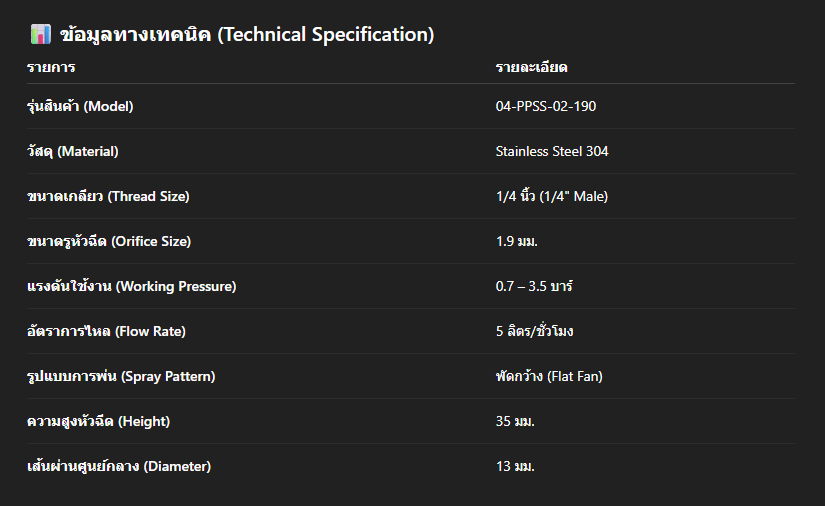Viewport: 825px width, 506px height.
Task: Click the Stainless Steel 304 value
Action: (x=552, y=151)
